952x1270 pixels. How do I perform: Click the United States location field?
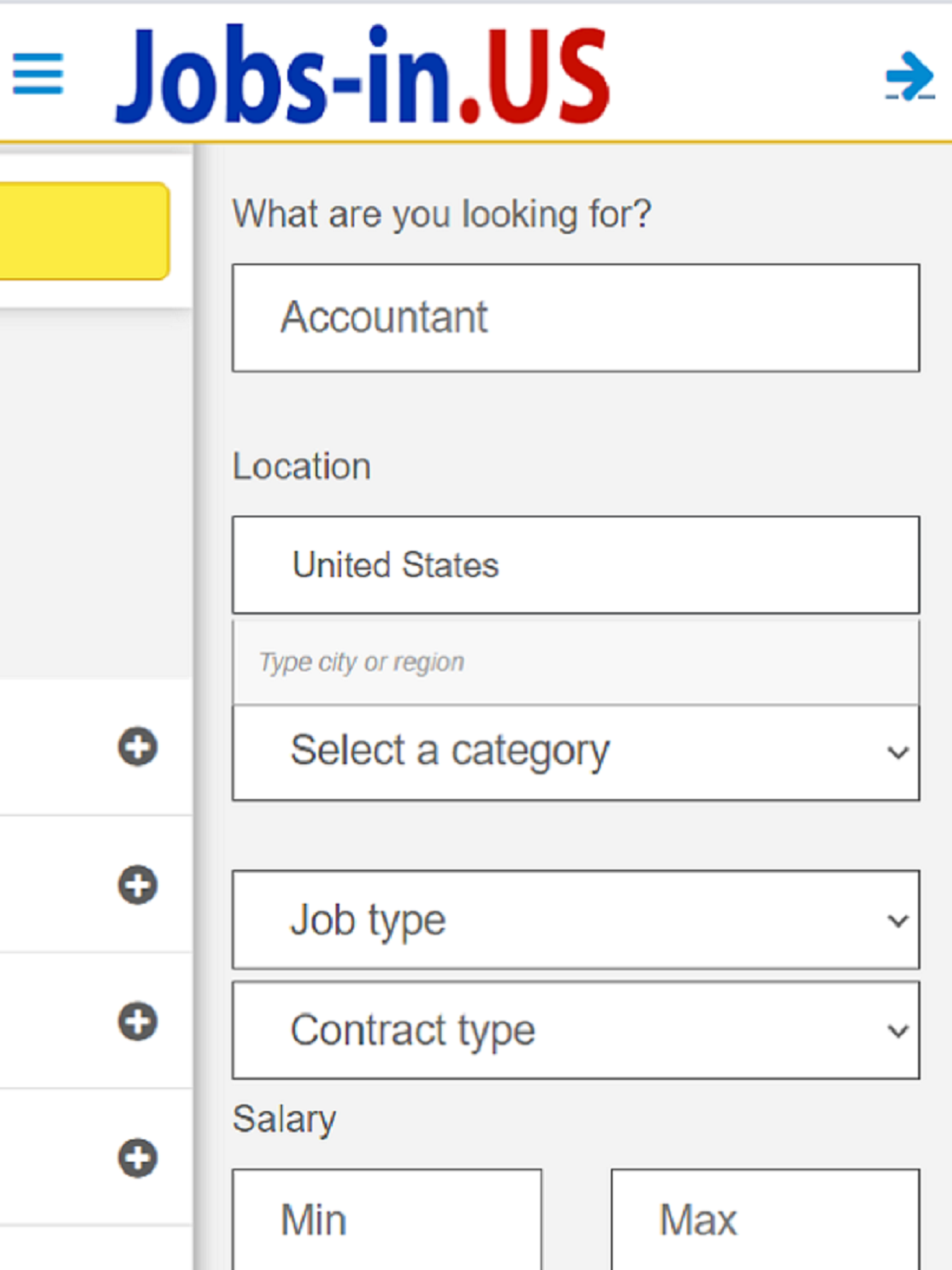(x=576, y=565)
